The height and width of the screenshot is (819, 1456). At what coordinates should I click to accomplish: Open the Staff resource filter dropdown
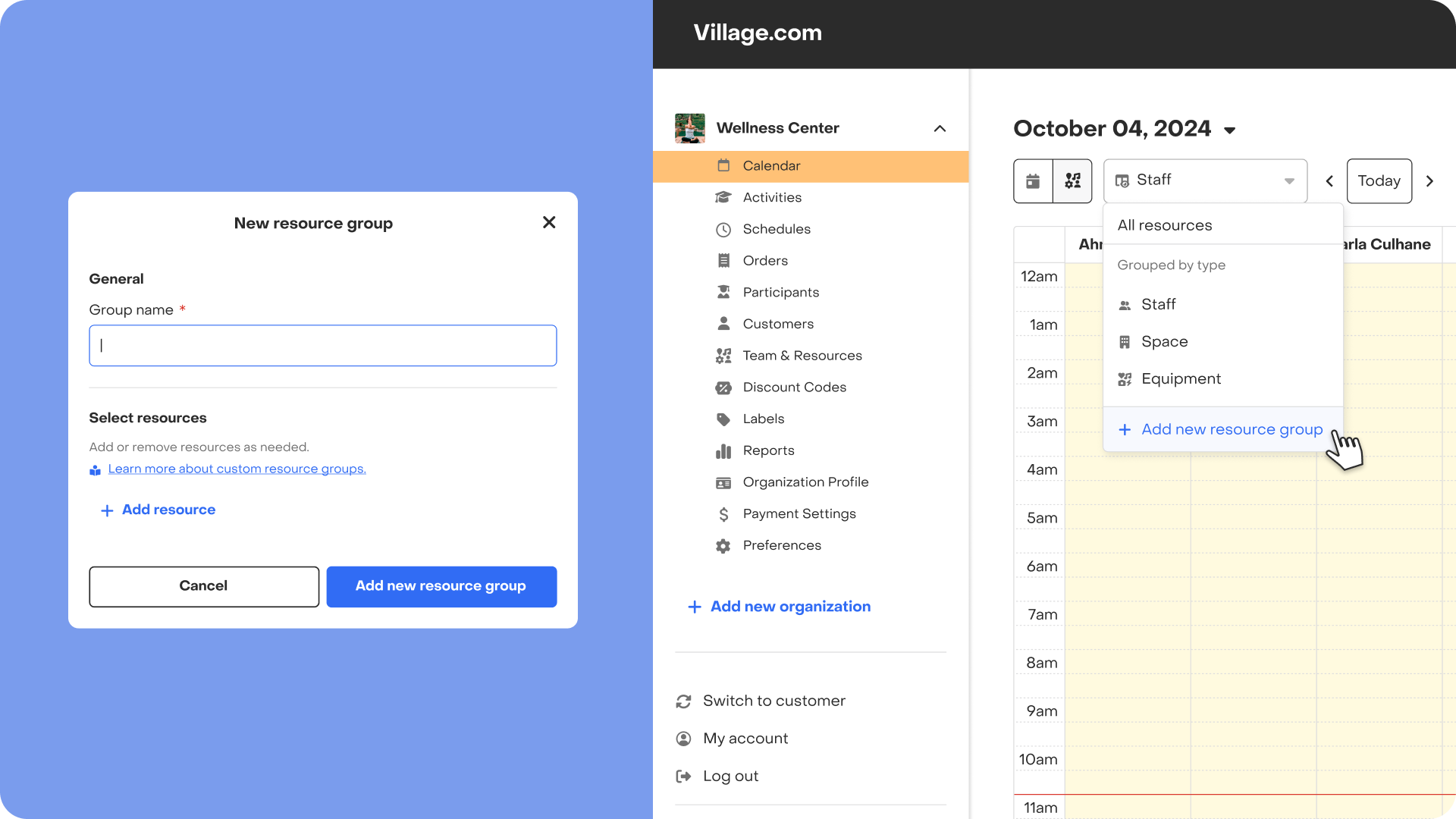1205,180
